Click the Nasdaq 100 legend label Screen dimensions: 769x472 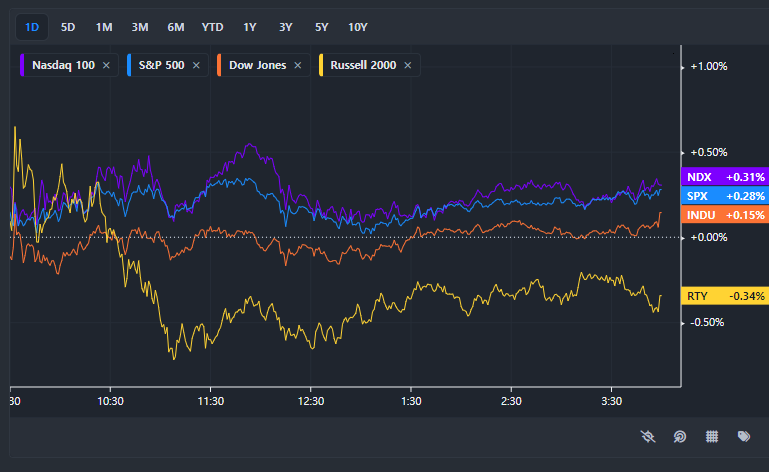(x=63, y=66)
